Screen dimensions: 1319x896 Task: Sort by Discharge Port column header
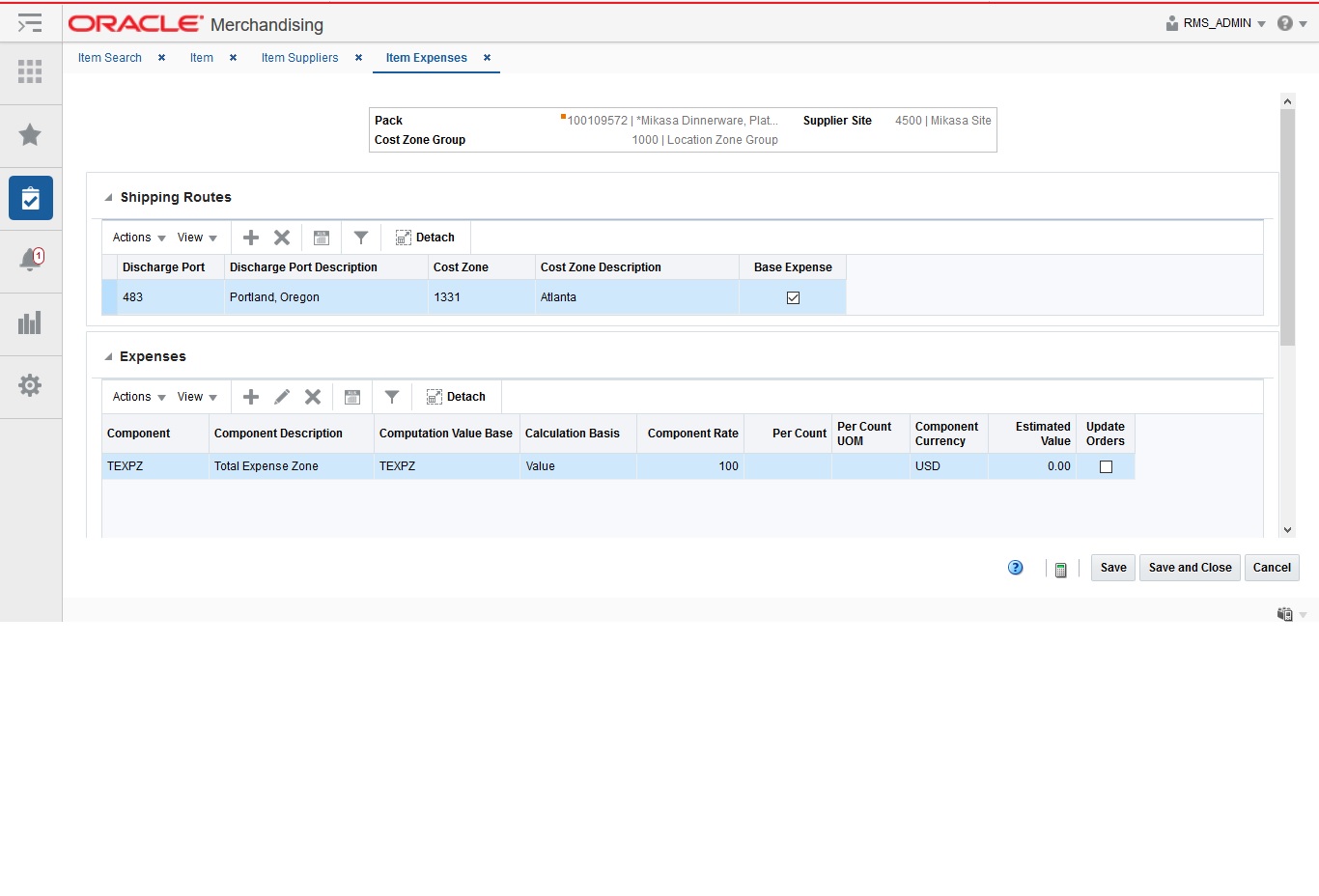point(171,267)
